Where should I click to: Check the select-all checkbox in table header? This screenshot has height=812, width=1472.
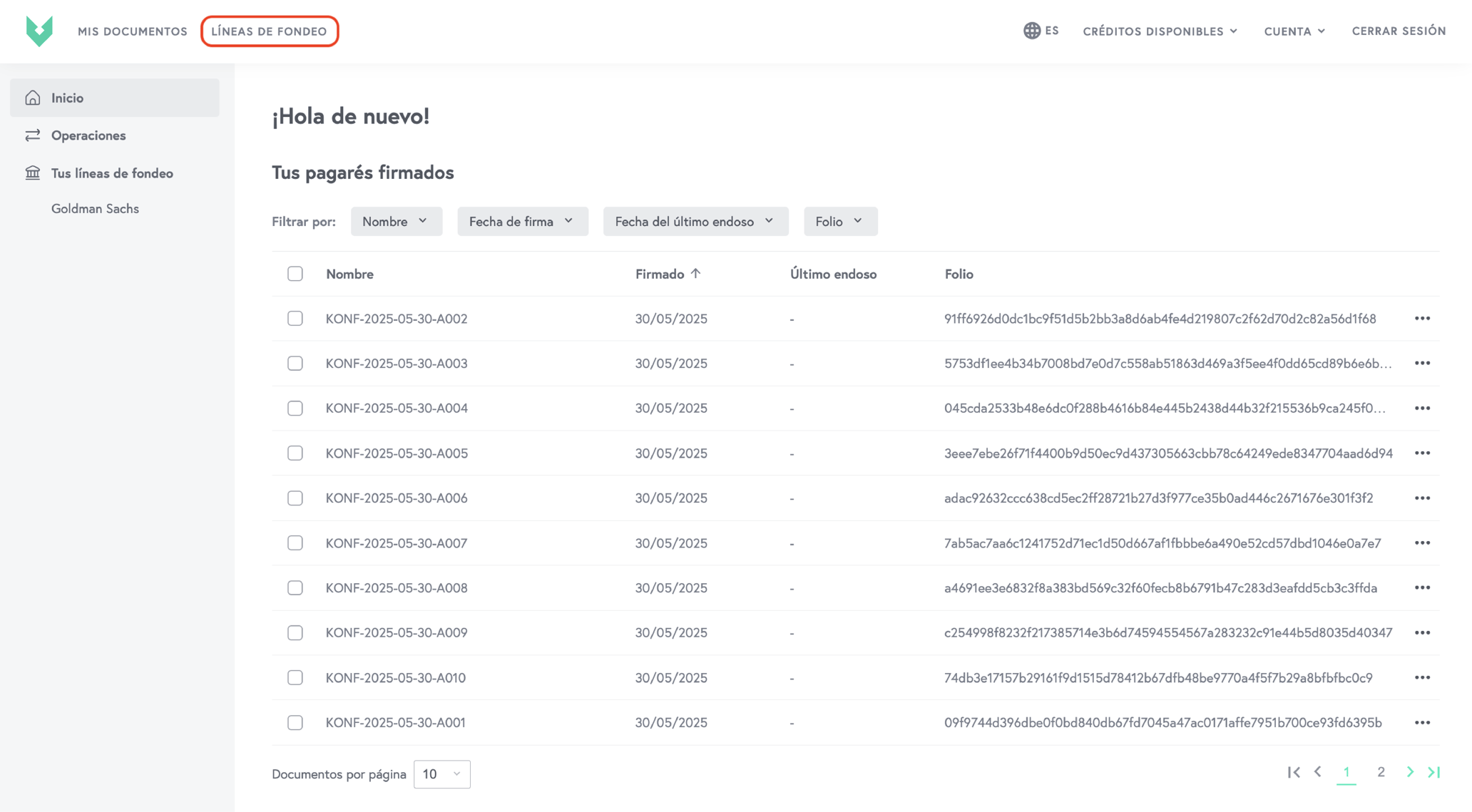pyautogui.click(x=295, y=273)
